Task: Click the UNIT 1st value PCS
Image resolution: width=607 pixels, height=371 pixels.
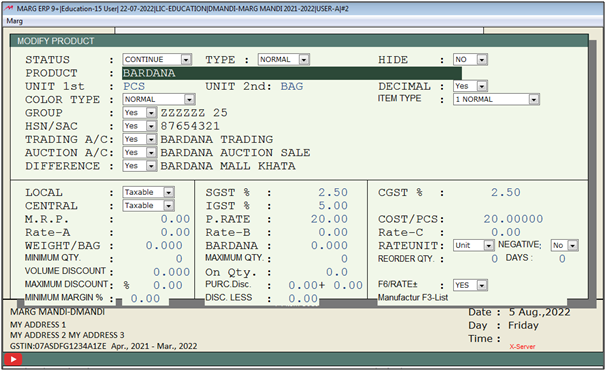Action: tap(134, 86)
